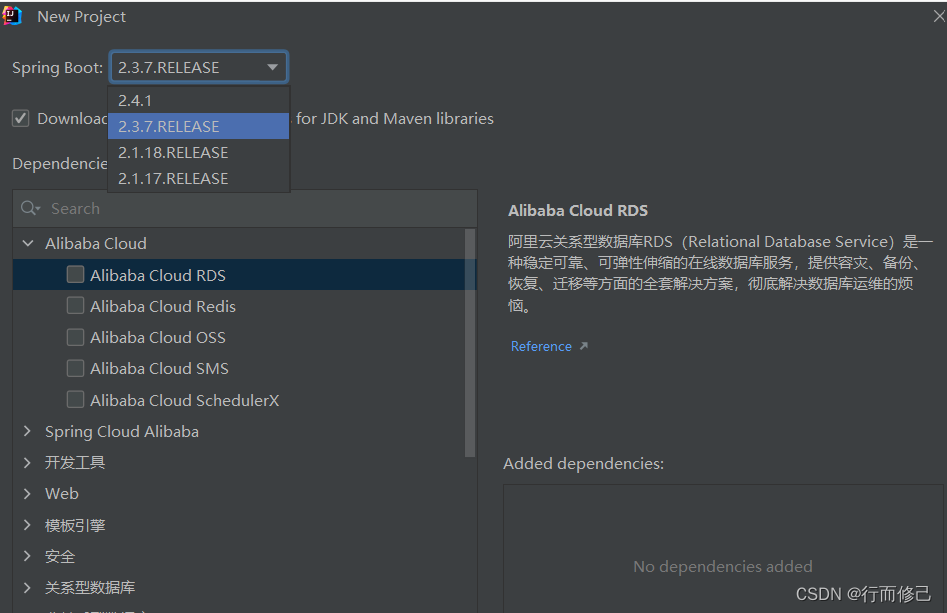Expand the Web category
The image size is (947, 613).
click(27, 493)
